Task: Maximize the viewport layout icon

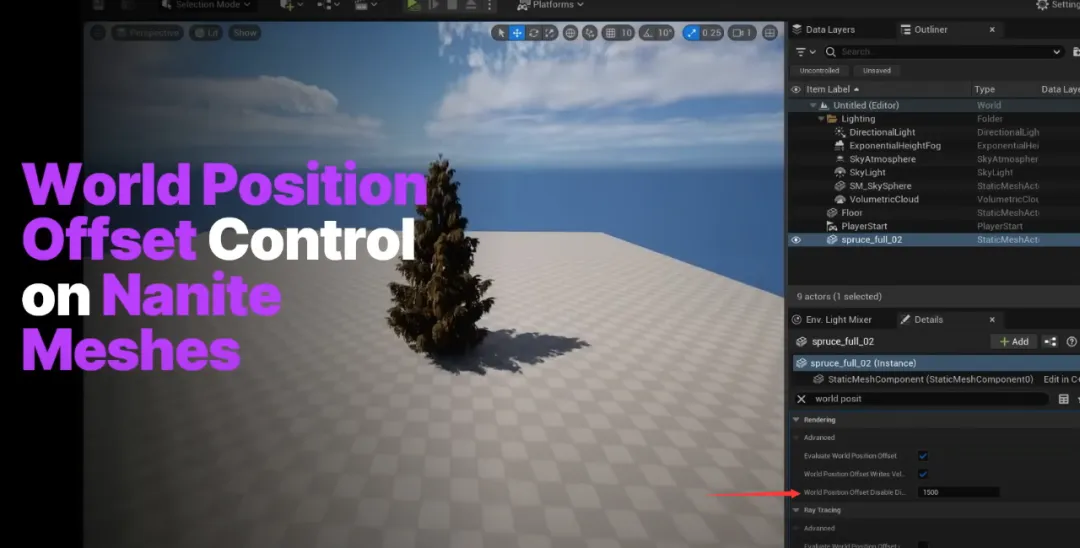Action: [770, 32]
